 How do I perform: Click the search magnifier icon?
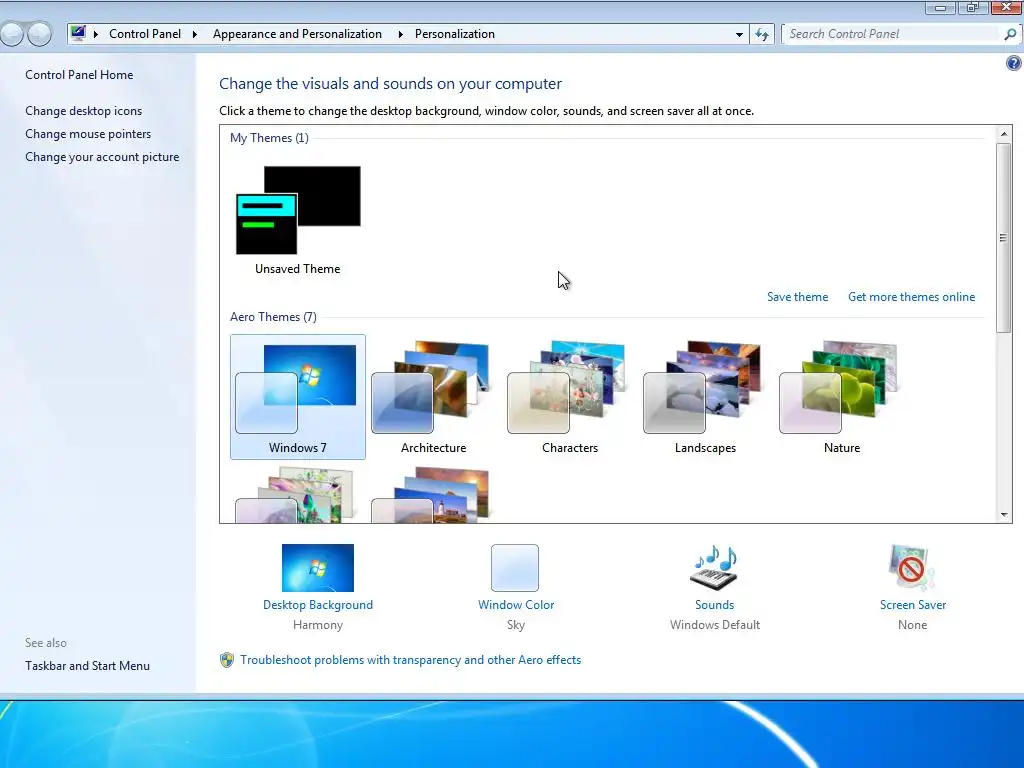tap(1010, 34)
